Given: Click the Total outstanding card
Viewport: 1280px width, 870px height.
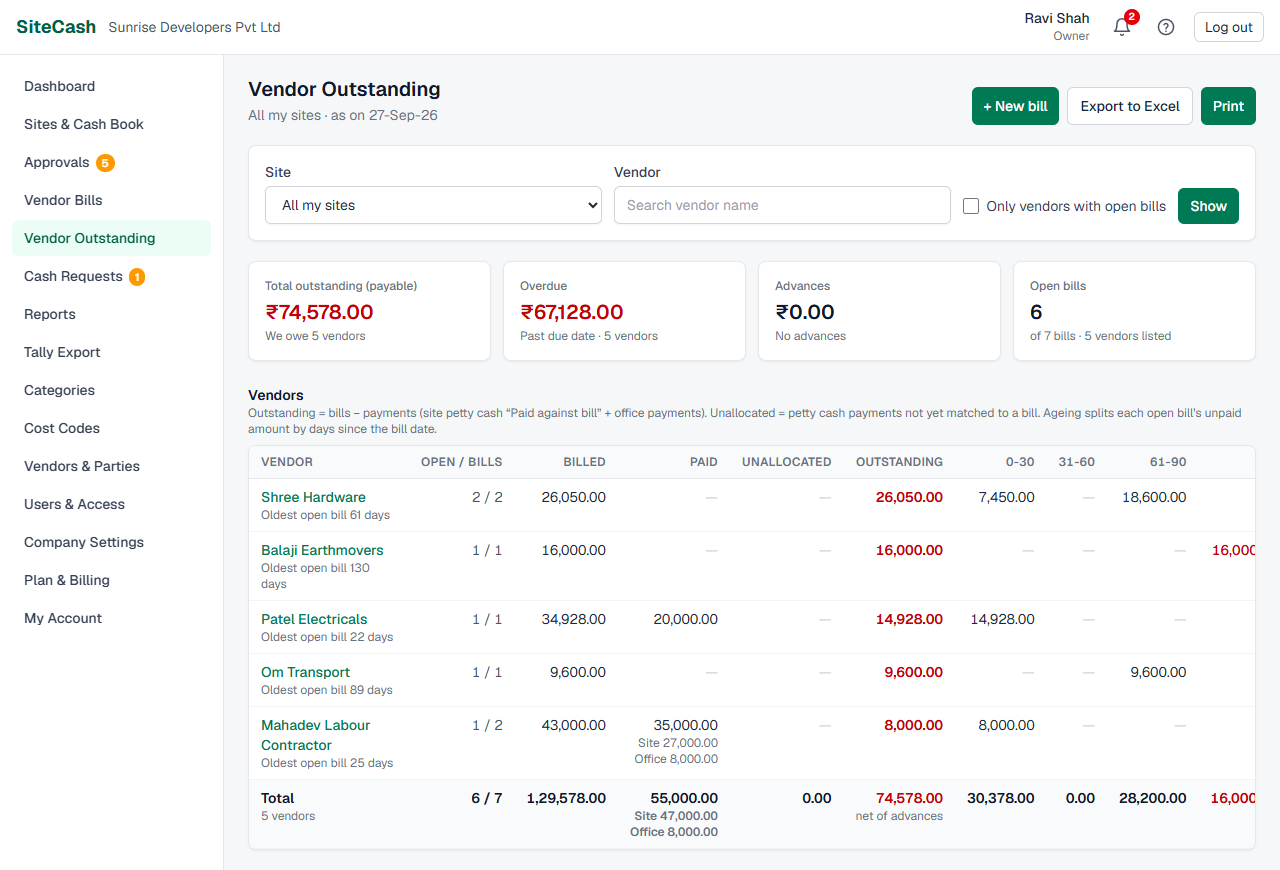Looking at the screenshot, I should [369, 311].
